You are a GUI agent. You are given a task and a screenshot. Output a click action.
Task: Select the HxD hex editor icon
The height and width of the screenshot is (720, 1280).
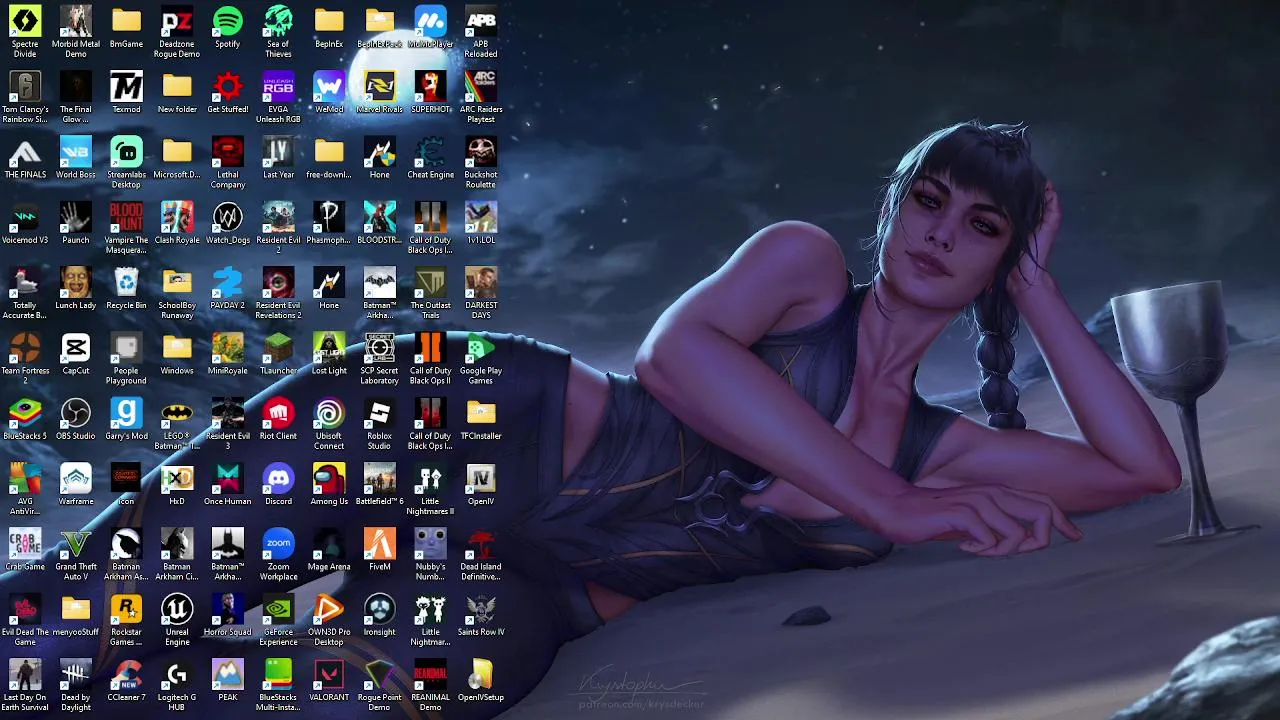177,478
